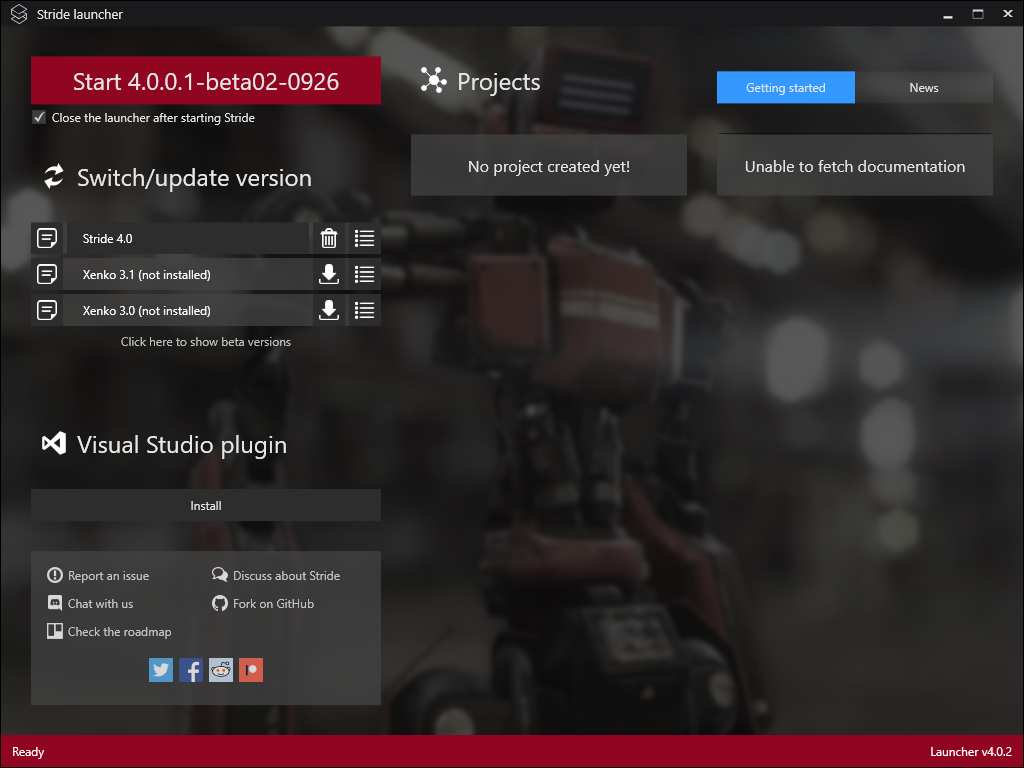Open the version details list for Xenko 3.0
This screenshot has width=1024, height=768.
click(363, 310)
